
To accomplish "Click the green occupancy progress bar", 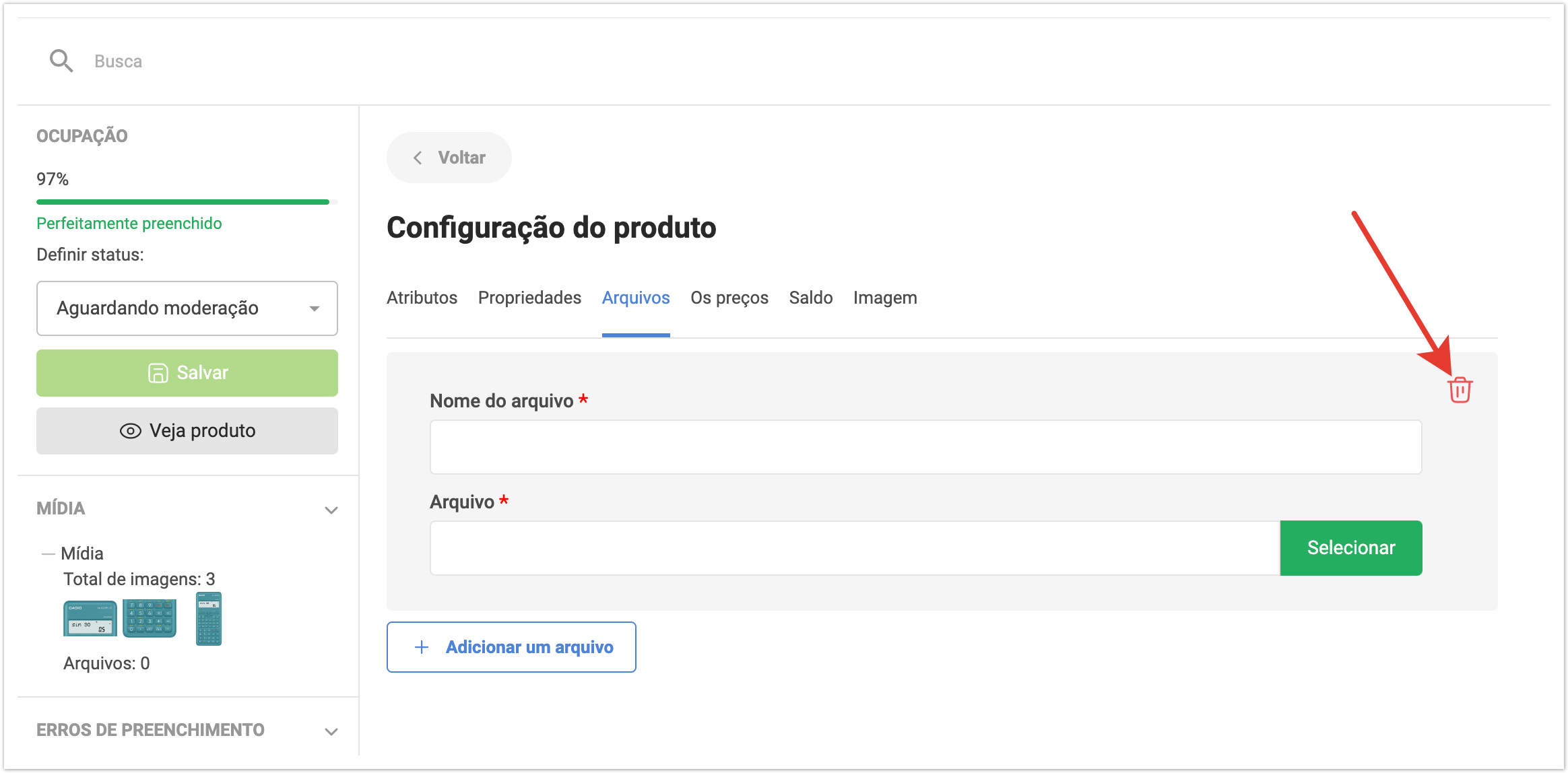I will 183,201.
